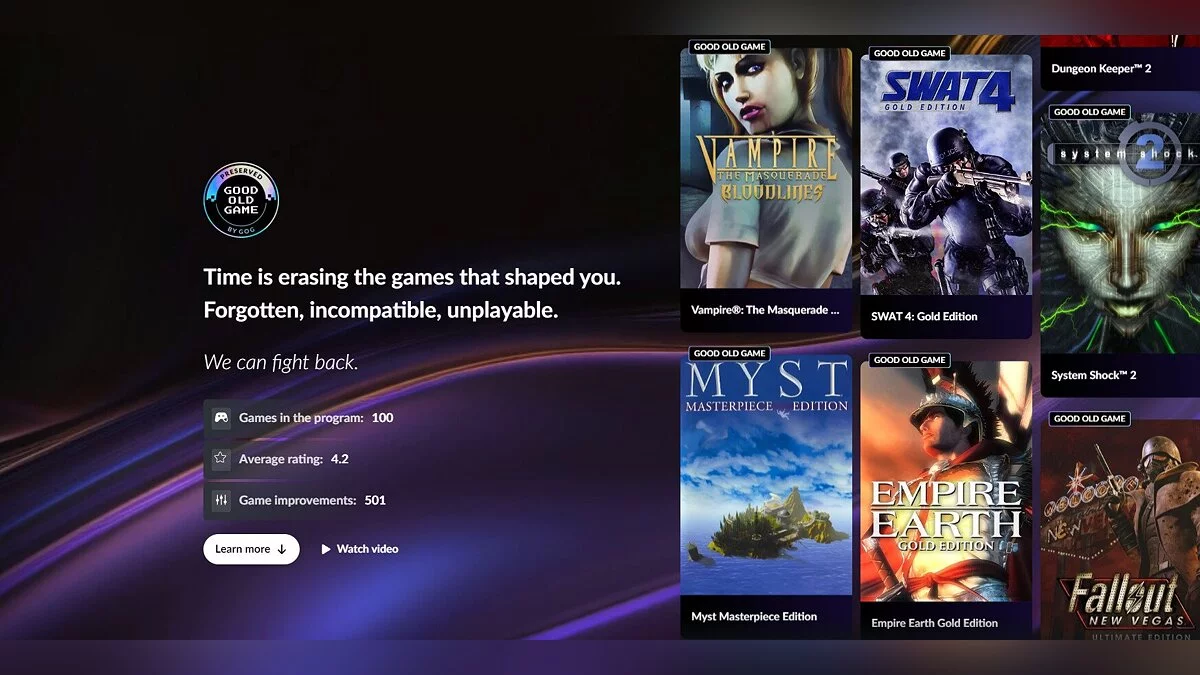
Task: Click Good Old Game tag on SWAT 4 card
Action: tap(910, 53)
